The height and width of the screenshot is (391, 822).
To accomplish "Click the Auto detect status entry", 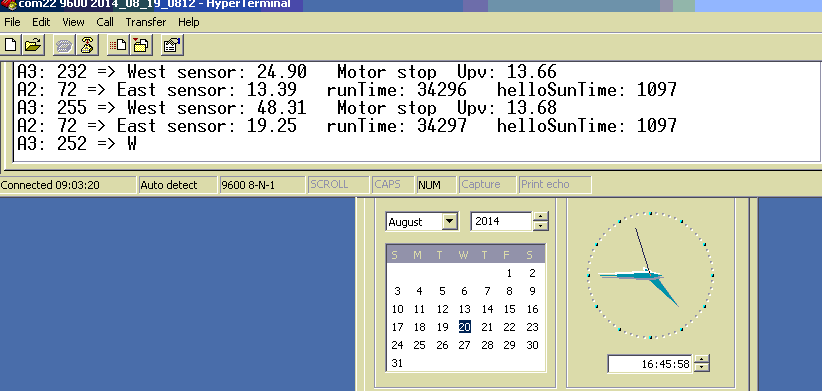I will (178, 185).
